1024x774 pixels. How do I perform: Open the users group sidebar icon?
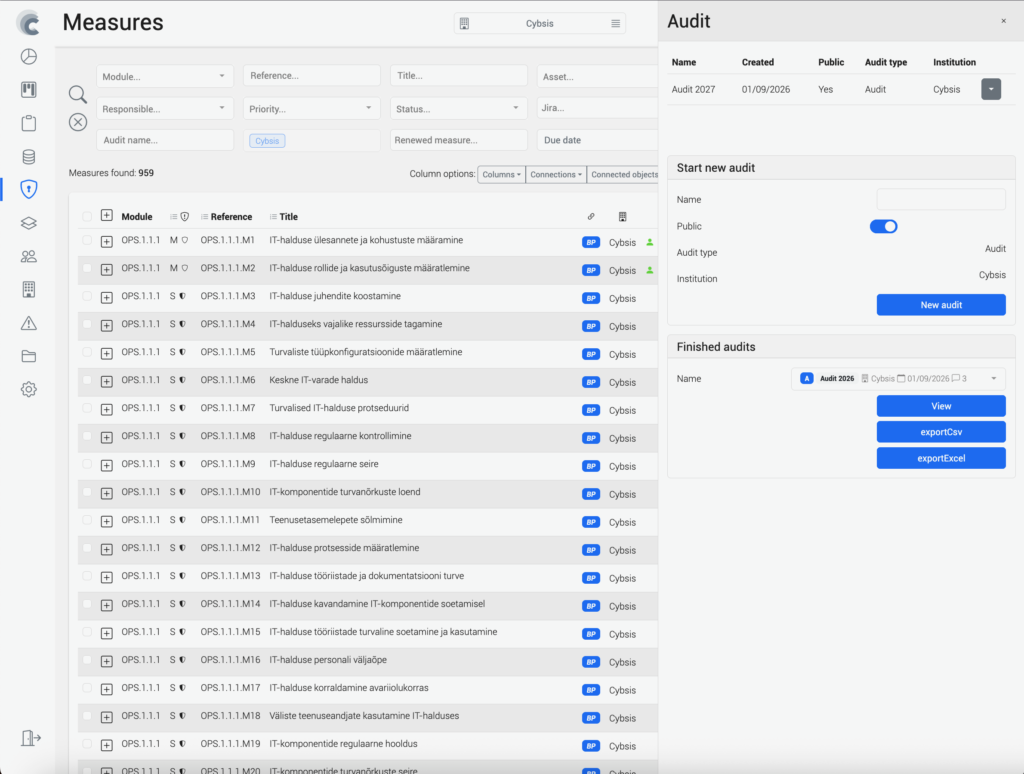(29, 256)
